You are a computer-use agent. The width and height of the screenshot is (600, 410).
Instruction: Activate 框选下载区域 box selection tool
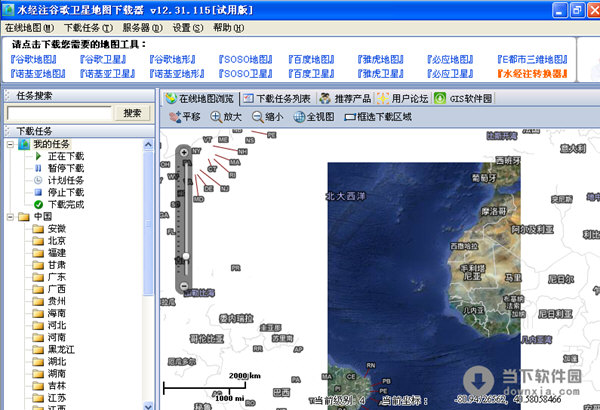click(x=378, y=117)
